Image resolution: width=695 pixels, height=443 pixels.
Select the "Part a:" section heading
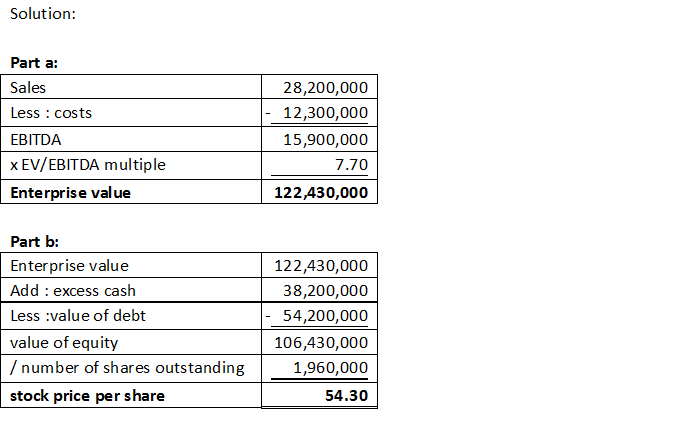pyautogui.click(x=34, y=63)
